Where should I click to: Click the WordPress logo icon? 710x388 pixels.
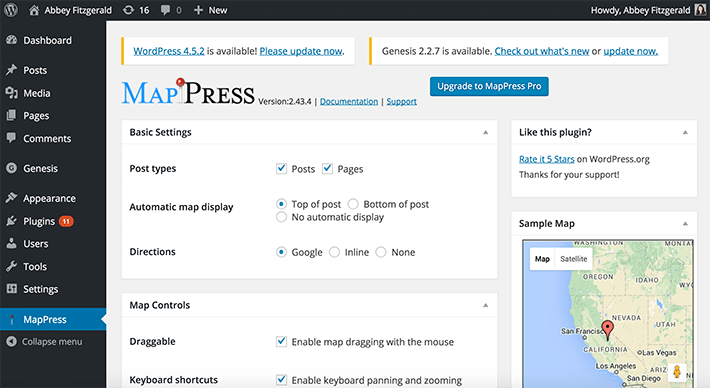[11, 10]
